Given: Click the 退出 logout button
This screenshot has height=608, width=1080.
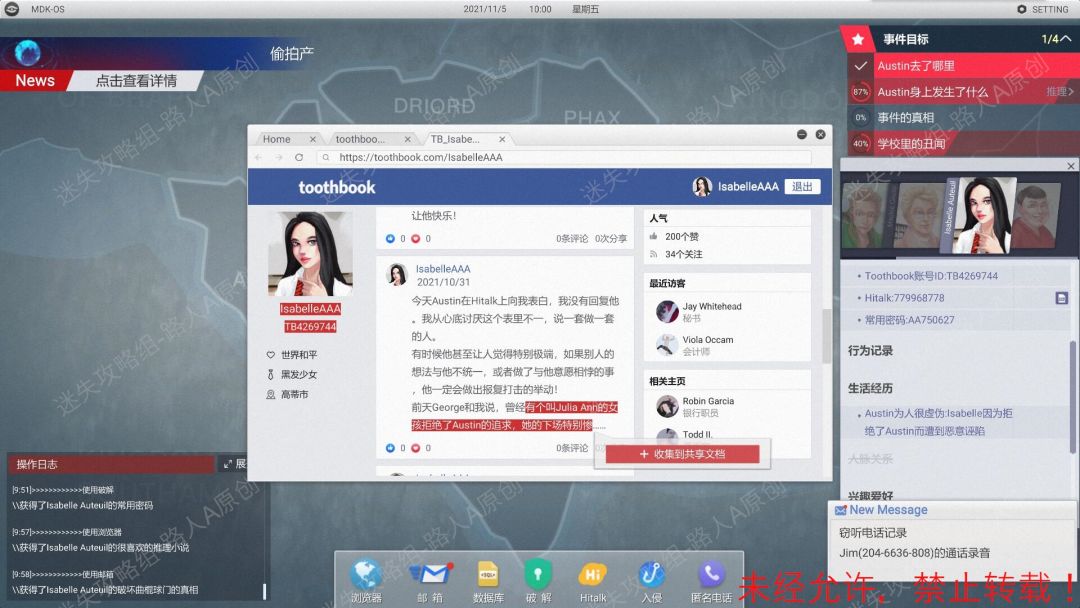Looking at the screenshot, I should tap(802, 187).
